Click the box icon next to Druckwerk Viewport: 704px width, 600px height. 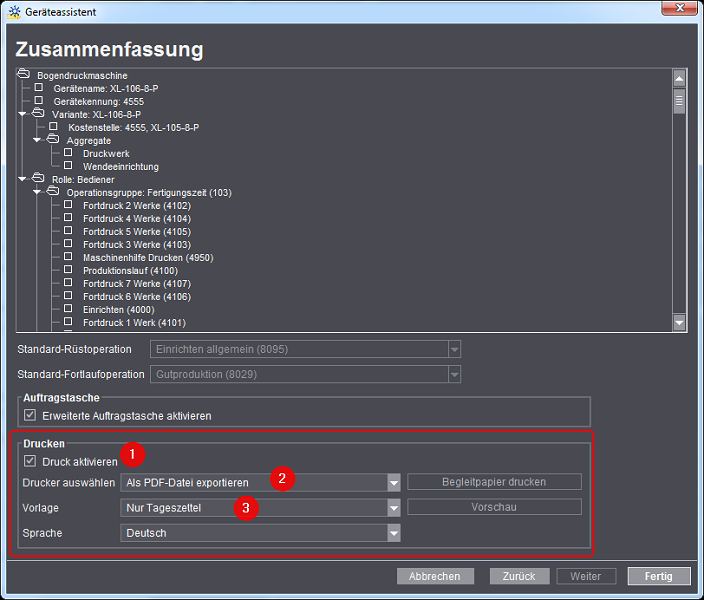tap(69, 153)
